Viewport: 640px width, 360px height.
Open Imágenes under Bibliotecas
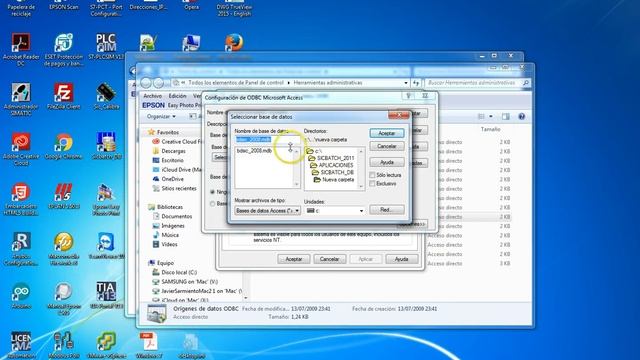173,226
